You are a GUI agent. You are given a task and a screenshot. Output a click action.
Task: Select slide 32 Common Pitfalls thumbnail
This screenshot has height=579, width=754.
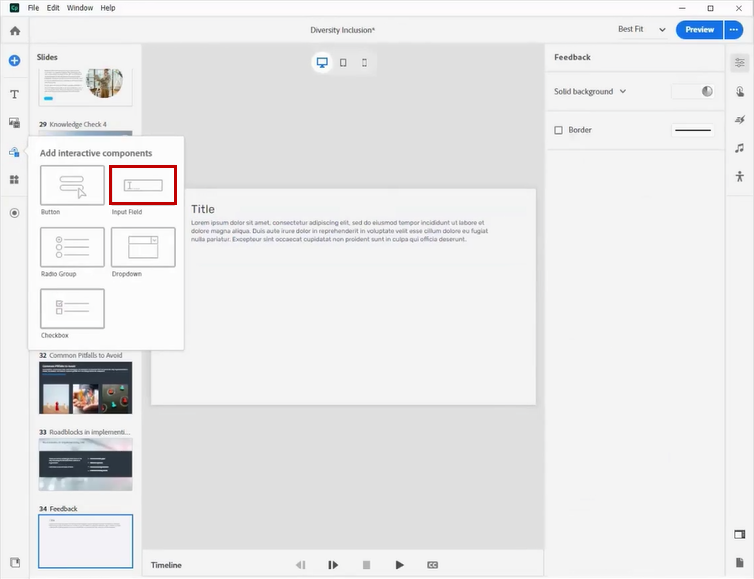(86, 388)
